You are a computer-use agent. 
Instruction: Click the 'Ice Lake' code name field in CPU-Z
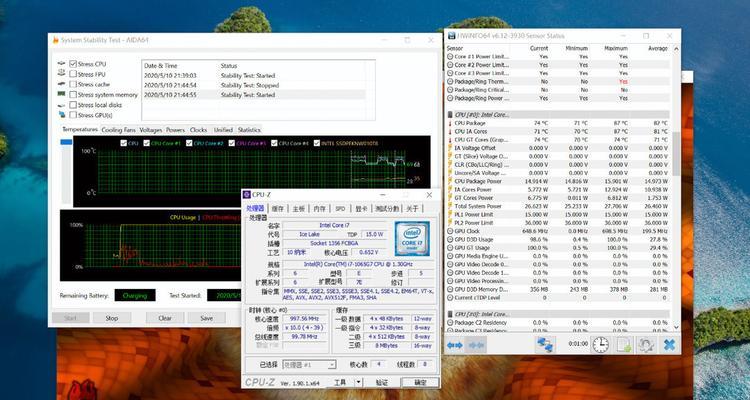pos(309,234)
